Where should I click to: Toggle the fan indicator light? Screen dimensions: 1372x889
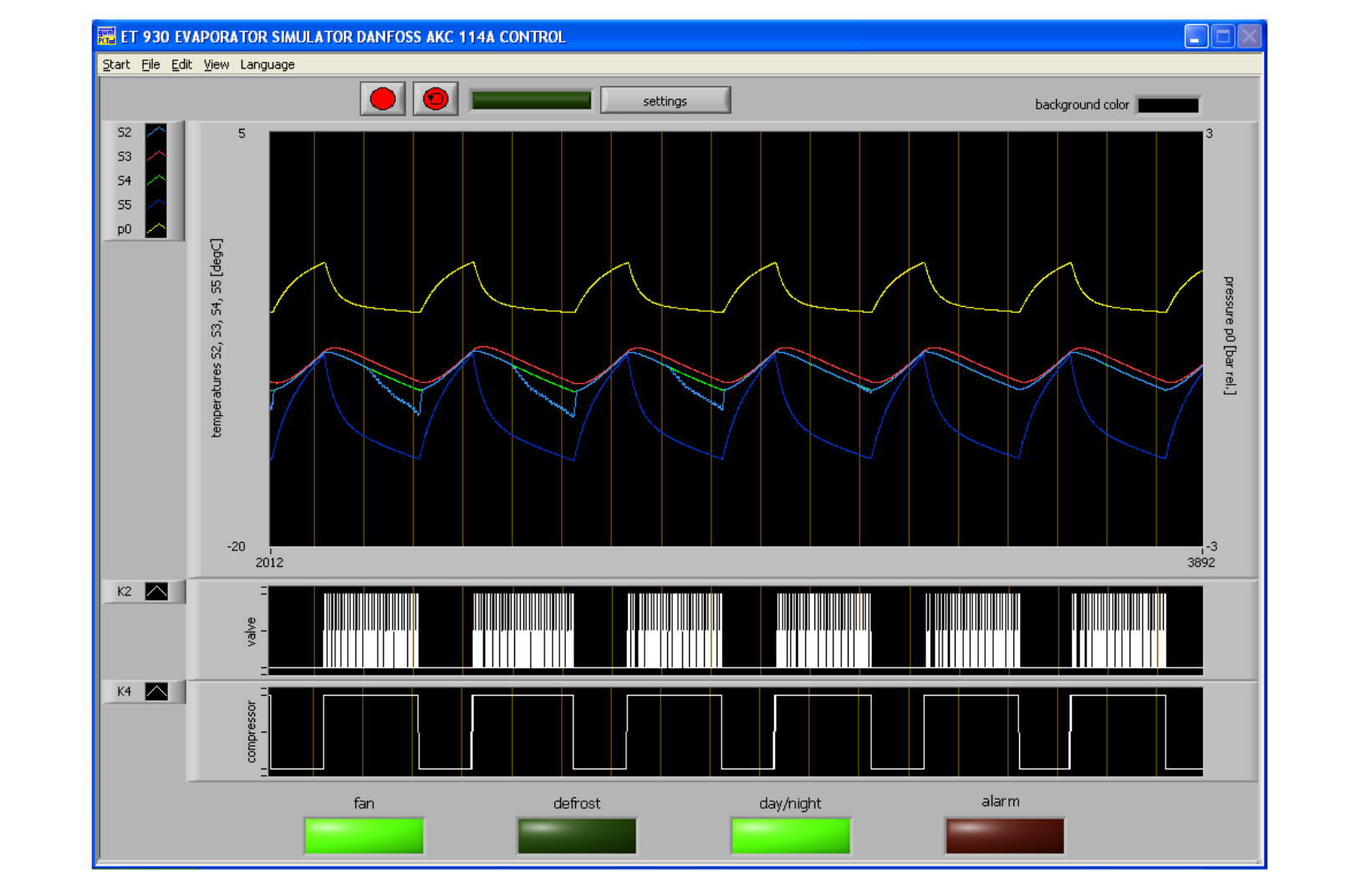(364, 835)
